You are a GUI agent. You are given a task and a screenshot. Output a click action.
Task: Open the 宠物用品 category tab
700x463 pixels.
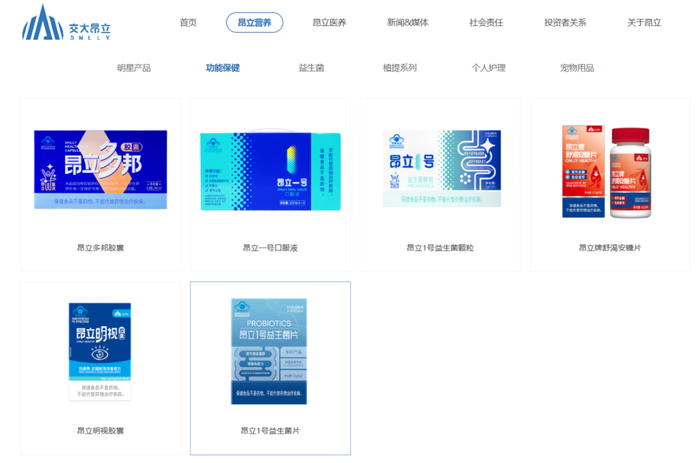click(x=577, y=68)
